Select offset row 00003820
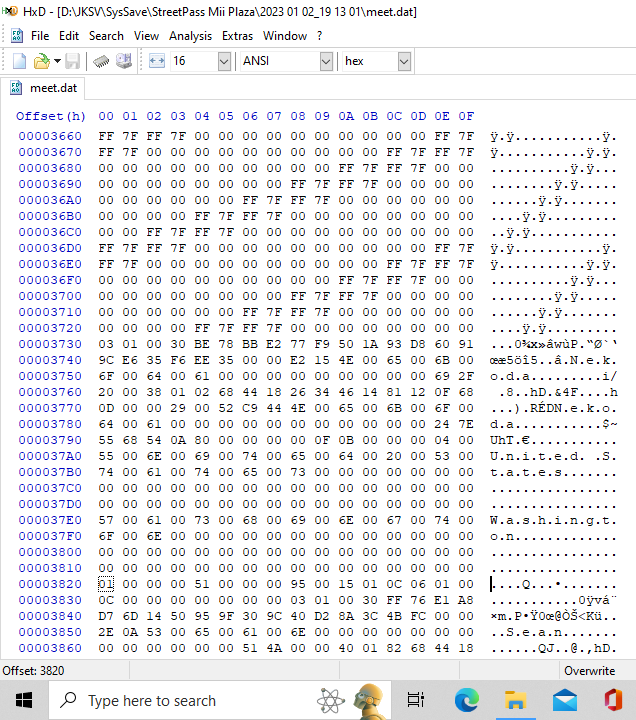The image size is (636, 720). (x=50, y=584)
